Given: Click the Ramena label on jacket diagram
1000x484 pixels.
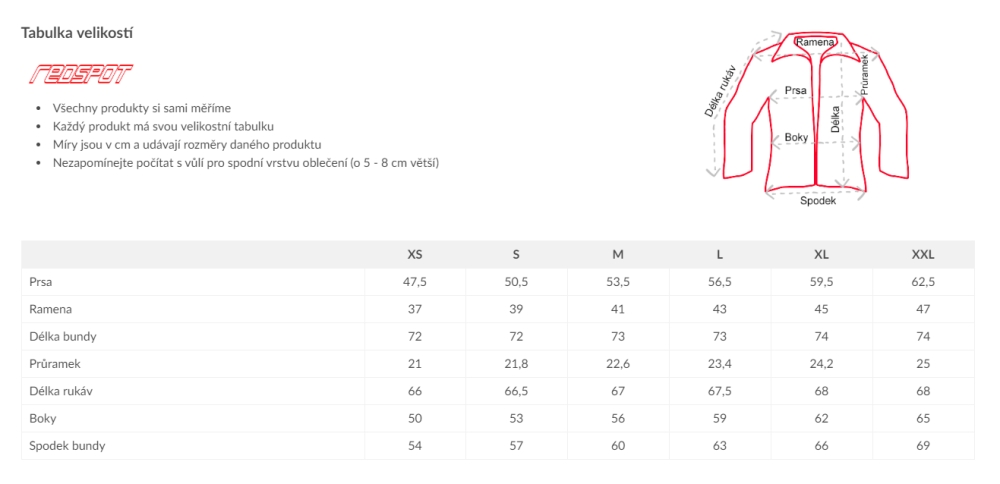Looking at the screenshot, I should pos(815,42).
